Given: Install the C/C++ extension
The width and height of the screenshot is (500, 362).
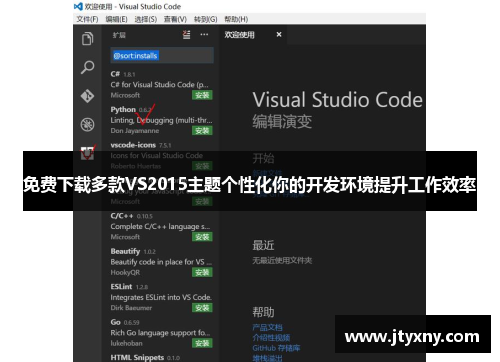Looking at the screenshot, I should coord(202,237).
